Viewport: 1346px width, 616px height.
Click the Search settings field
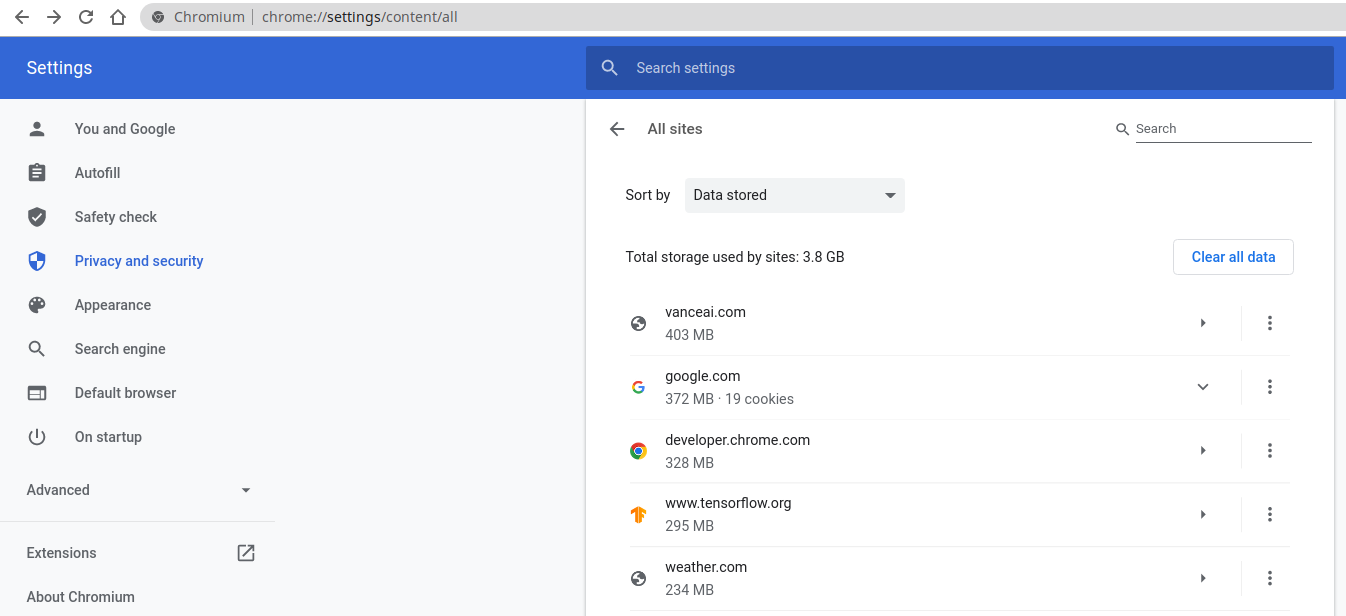pos(960,68)
